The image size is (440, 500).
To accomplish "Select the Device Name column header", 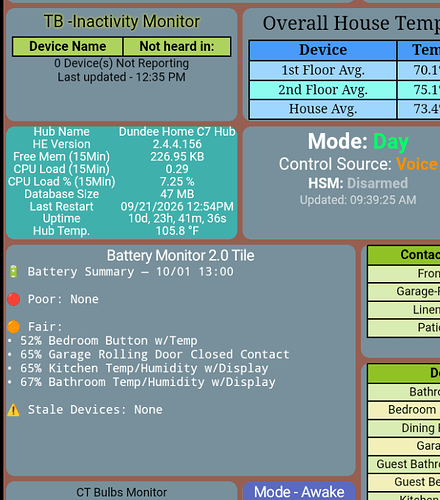I will (x=68, y=46).
